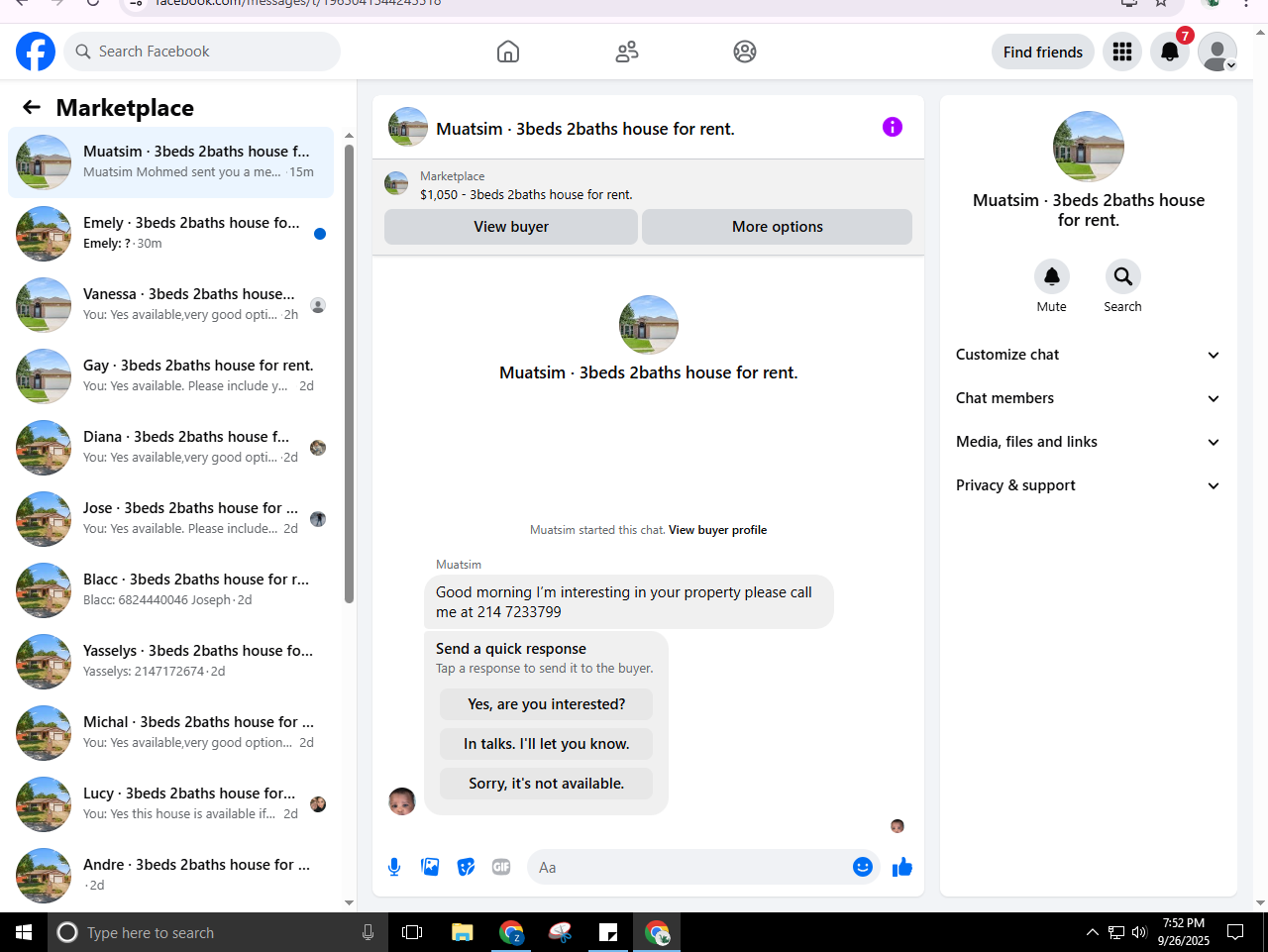
Task: Open the Windows notification center icon
Action: 1235,932
